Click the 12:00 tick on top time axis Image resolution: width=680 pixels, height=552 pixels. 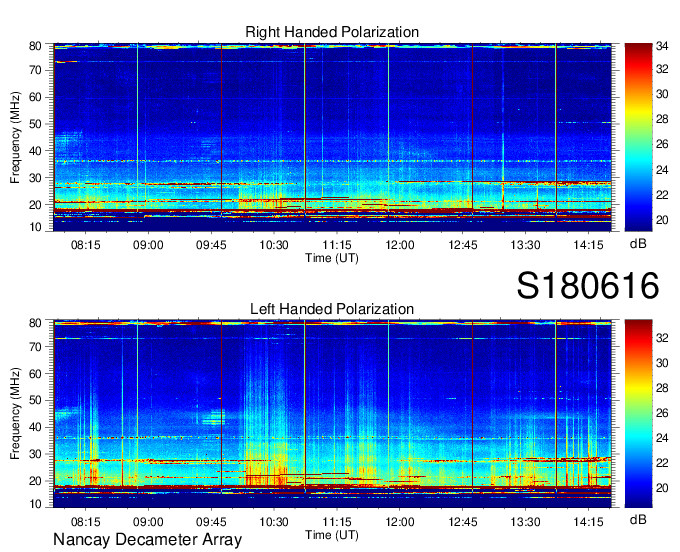(400, 245)
